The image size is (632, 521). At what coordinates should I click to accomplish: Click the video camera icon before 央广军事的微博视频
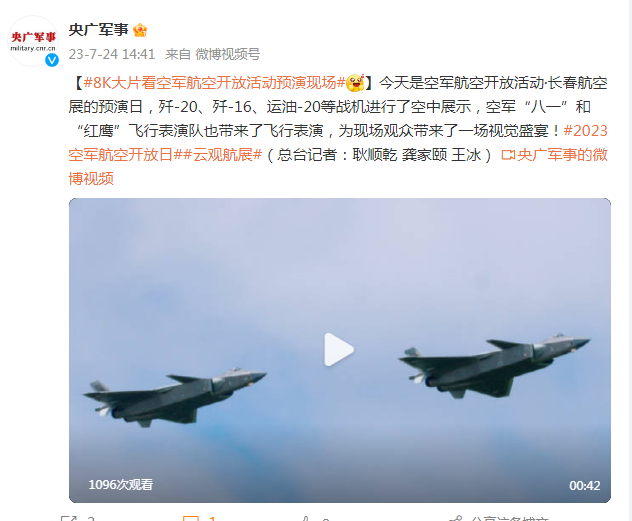508,155
